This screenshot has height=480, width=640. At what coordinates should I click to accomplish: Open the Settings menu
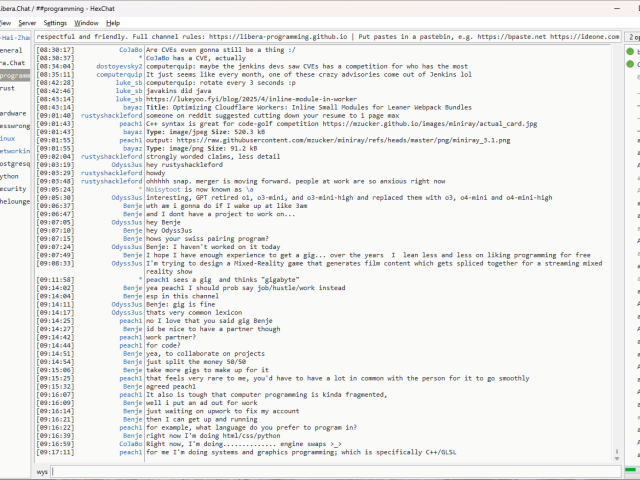(x=56, y=22)
